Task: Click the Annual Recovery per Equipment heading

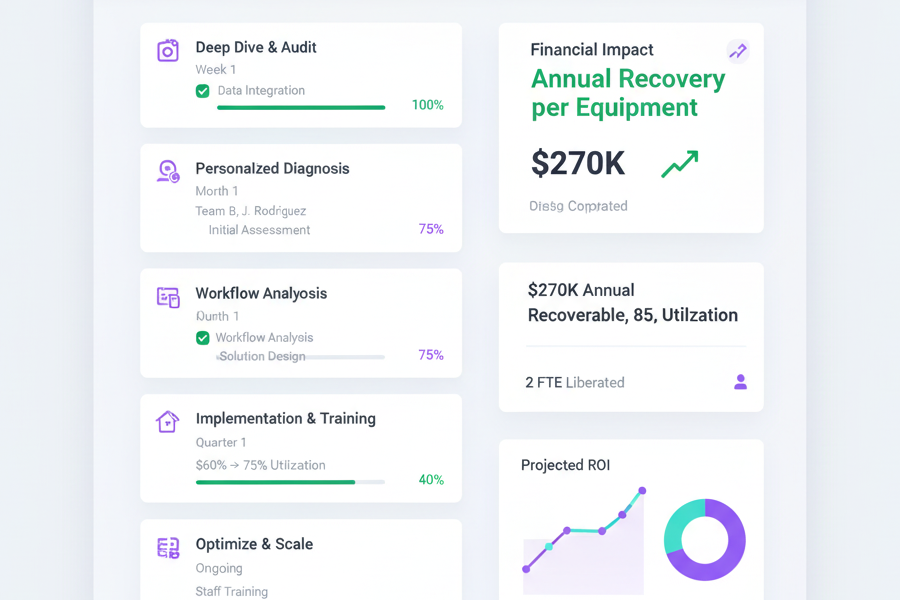Action: tap(628, 93)
